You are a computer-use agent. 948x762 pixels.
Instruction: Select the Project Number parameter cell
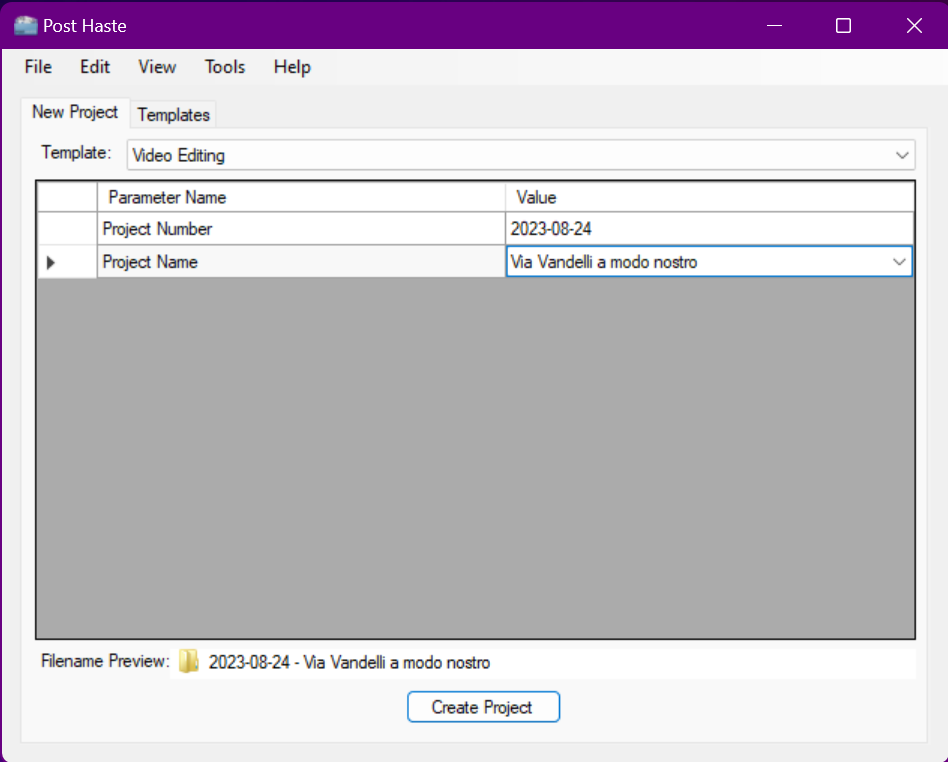click(301, 229)
